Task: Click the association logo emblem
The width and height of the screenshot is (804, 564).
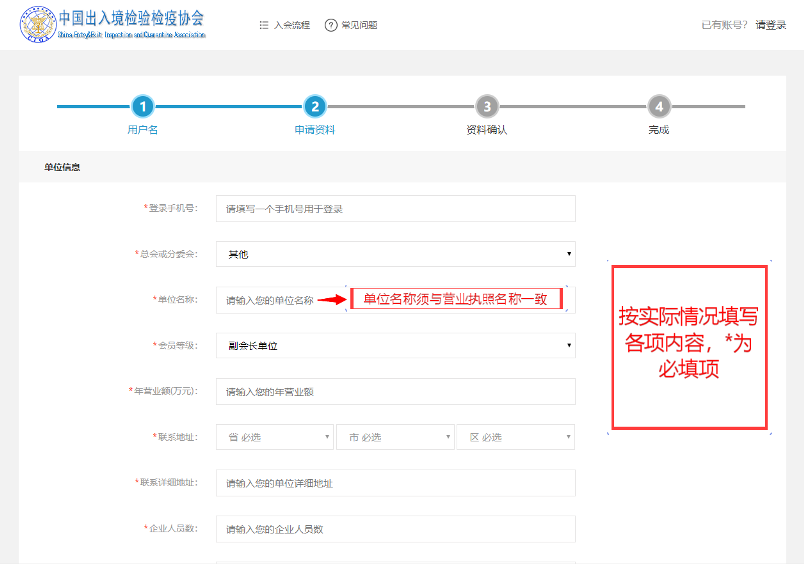Action: [36, 26]
